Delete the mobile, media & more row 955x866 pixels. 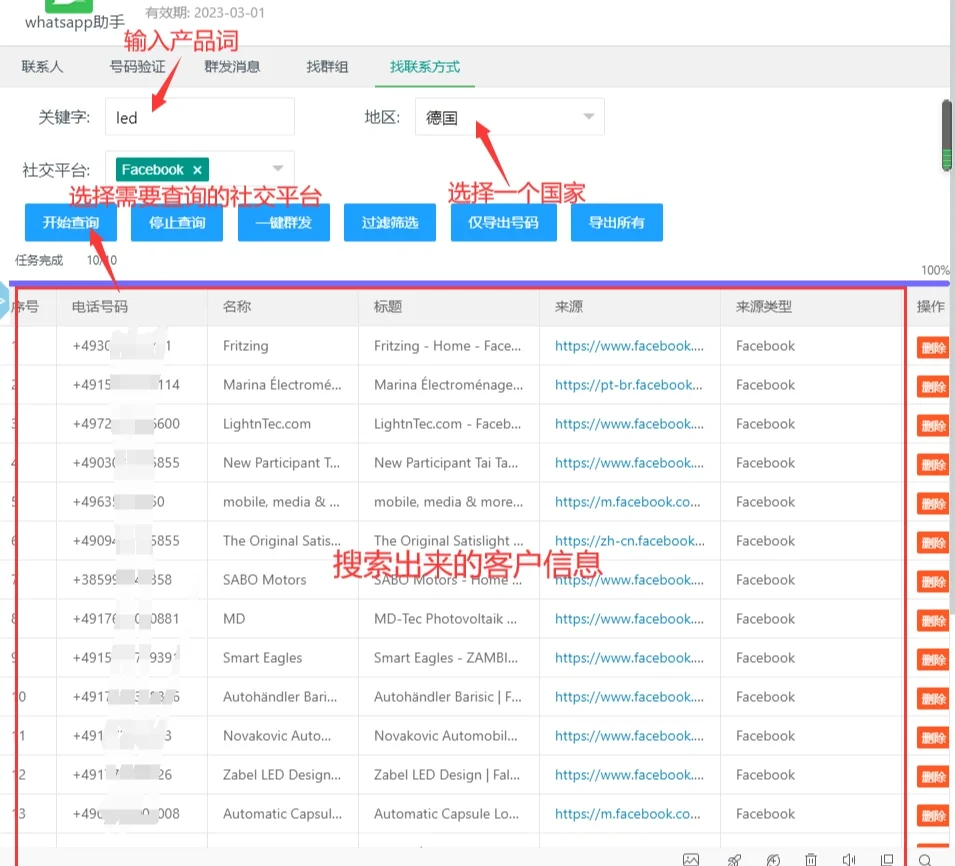point(932,504)
